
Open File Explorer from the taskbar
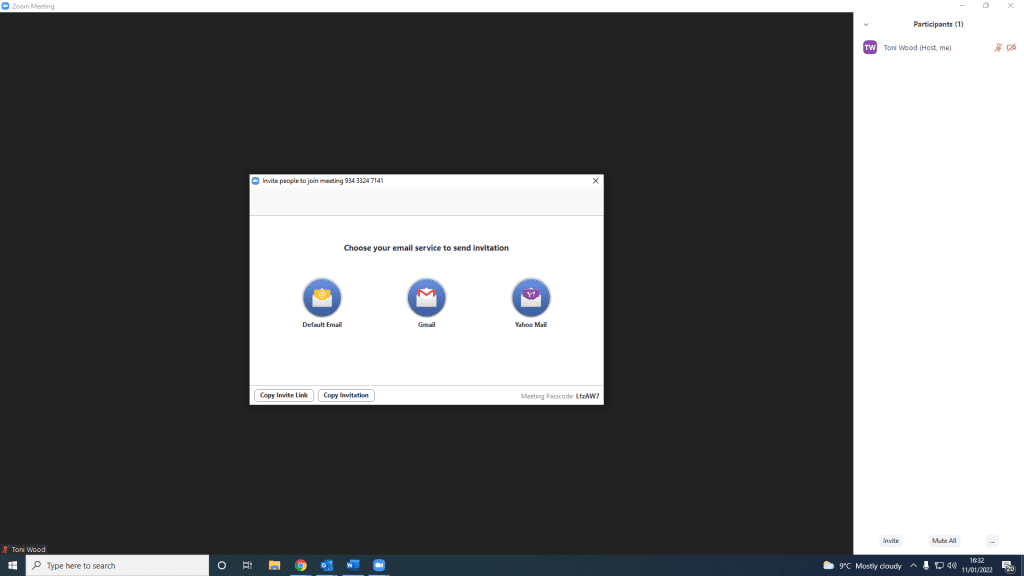point(274,565)
